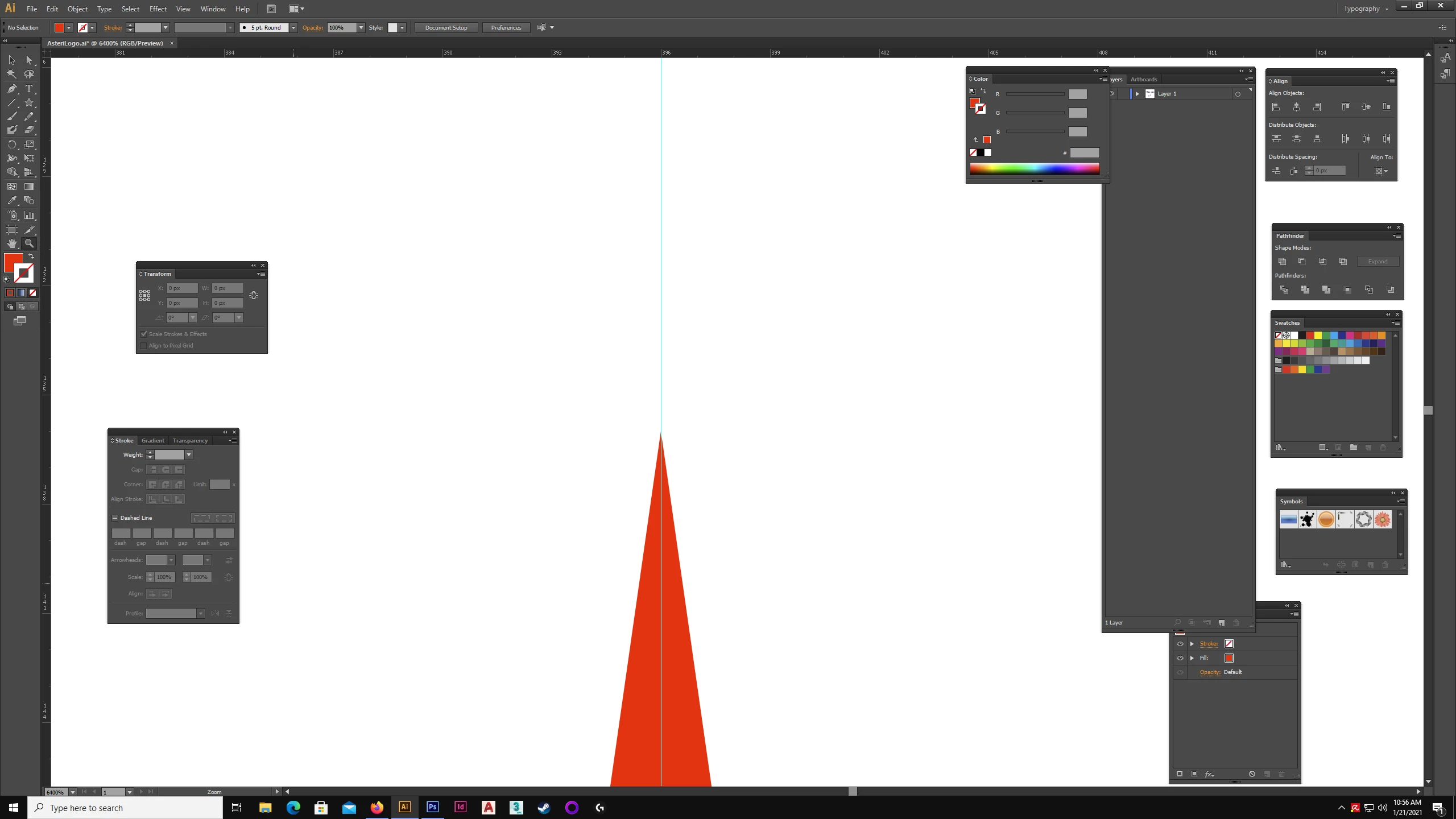Viewport: 1456px width, 819px height.
Task: Switch to the Artboards tab
Action: (1143, 80)
